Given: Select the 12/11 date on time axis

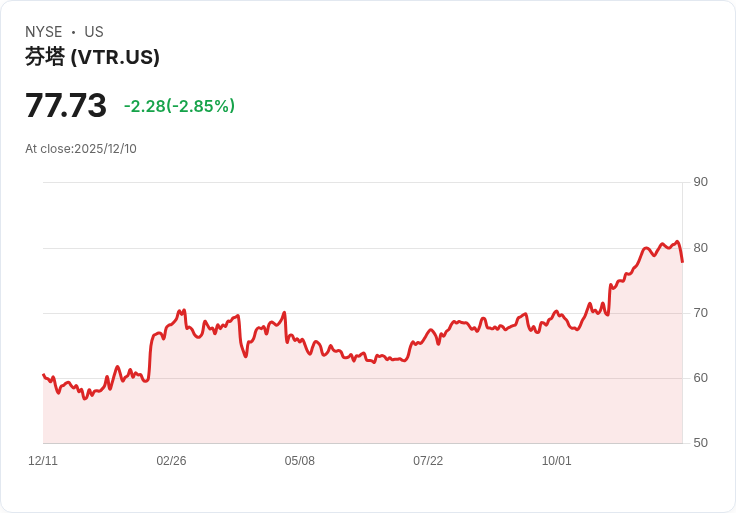Looking at the screenshot, I should click(x=43, y=461).
